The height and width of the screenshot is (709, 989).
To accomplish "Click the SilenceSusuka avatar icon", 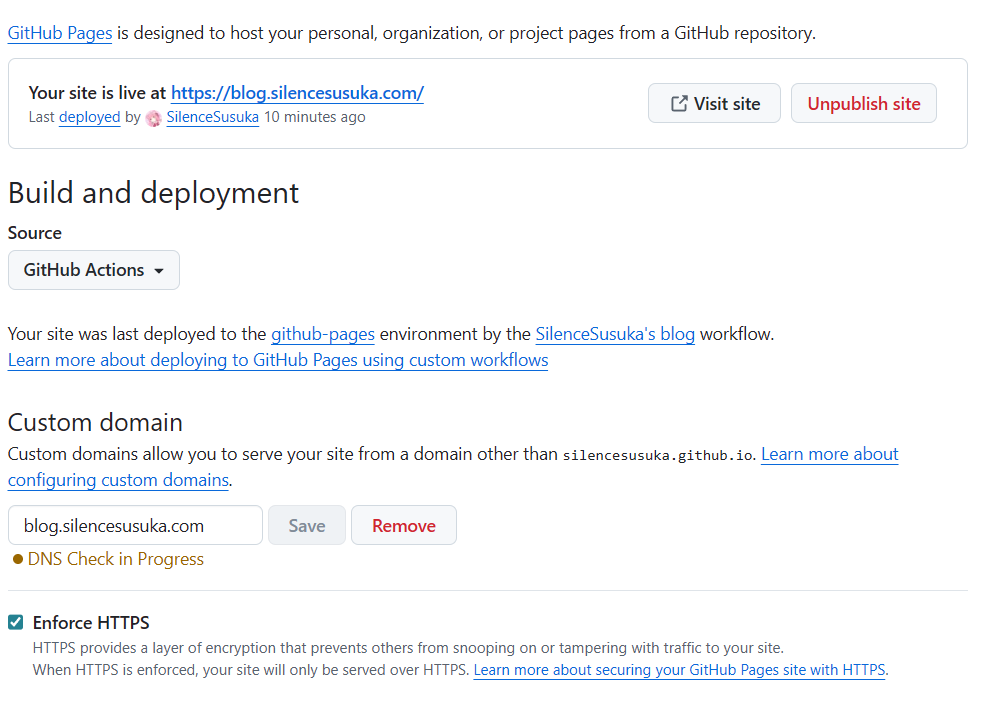I will pyautogui.click(x=154, y=118).
